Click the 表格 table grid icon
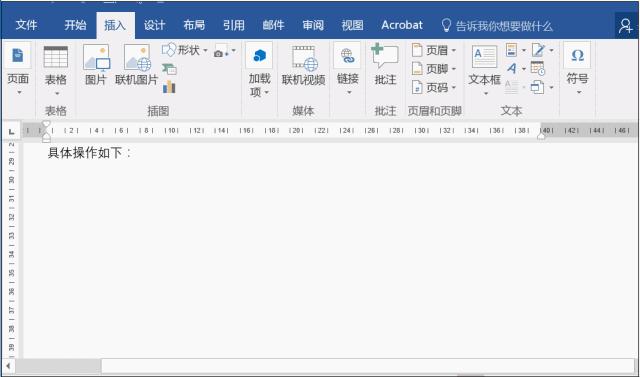The width and height of the screenshot is (640, 377). 56,57
